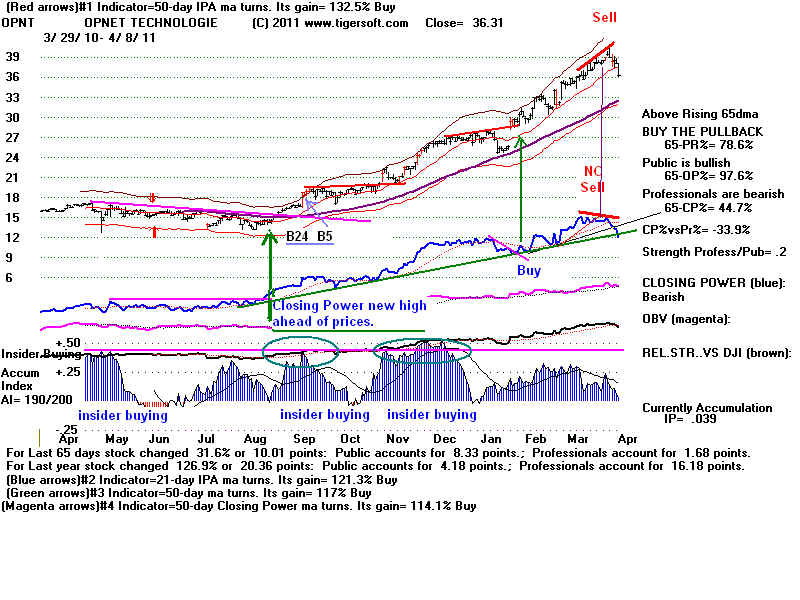Click the +.25 accumulation scale label
The height and width of the screenshot is (600, 800).
tap(68, 372)
